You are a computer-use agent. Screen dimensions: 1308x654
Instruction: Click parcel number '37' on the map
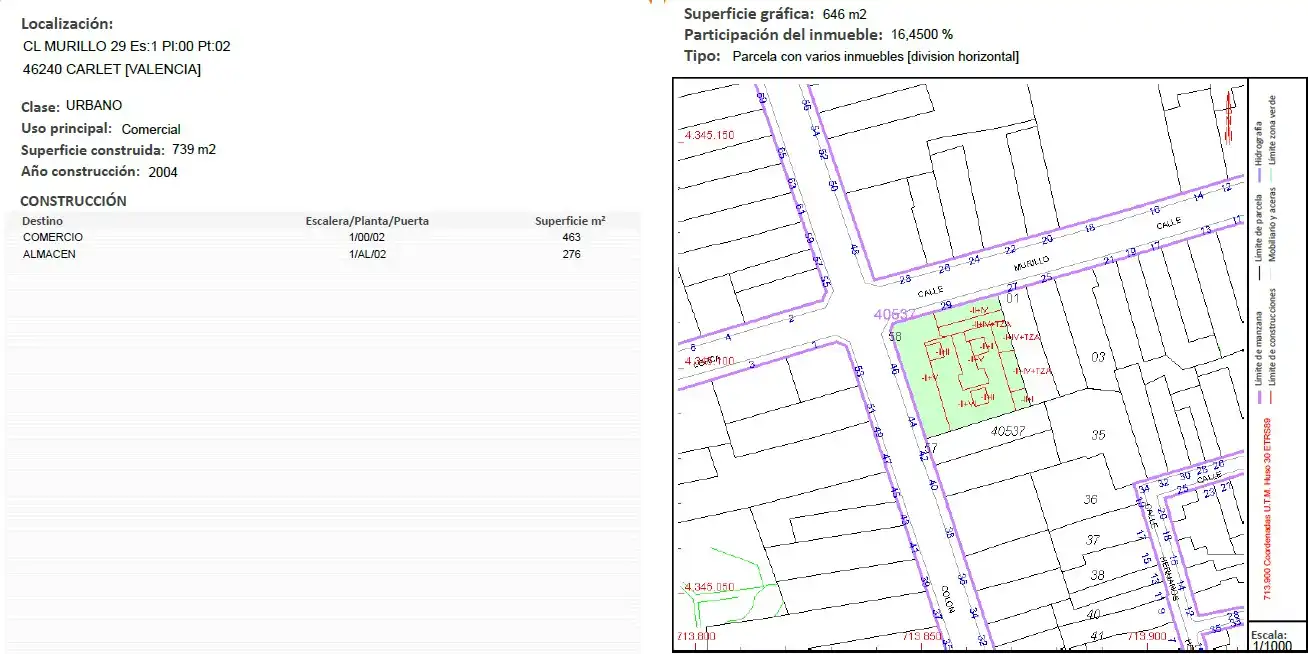pyautogui.click(x=1093, y=540)
